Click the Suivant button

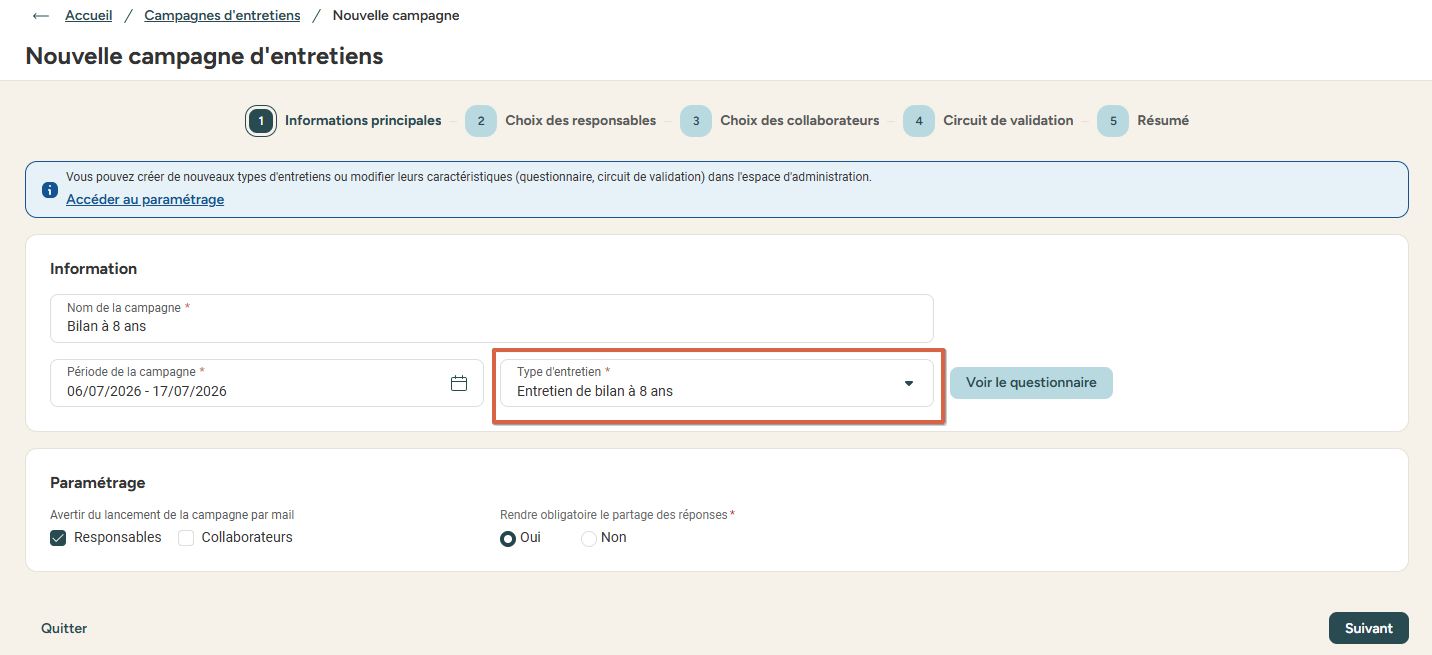pyautogui.click(x=1368, y=628)
